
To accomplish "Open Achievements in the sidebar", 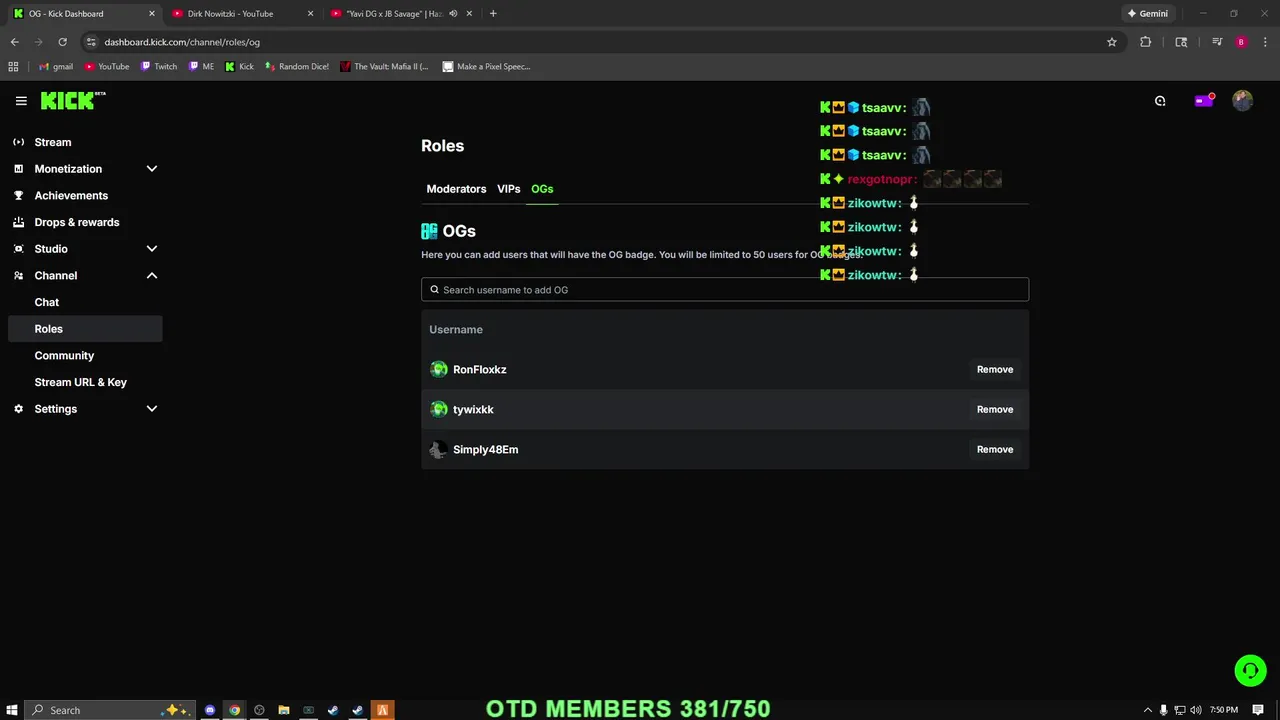I will [71, 195].
